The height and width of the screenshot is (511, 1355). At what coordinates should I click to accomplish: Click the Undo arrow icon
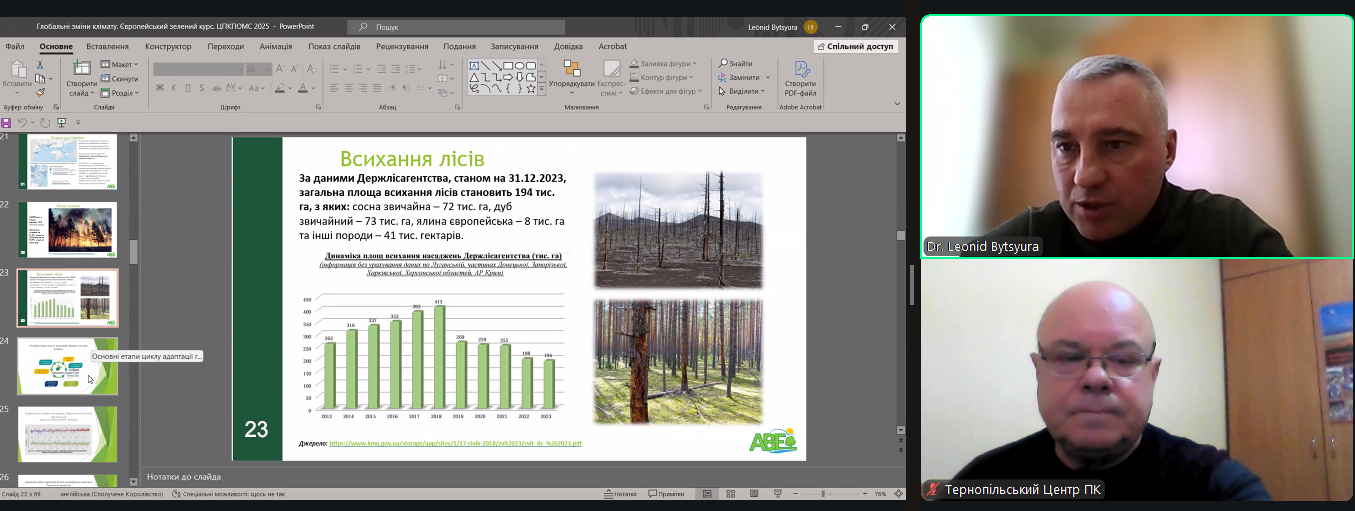coord(21,122)
